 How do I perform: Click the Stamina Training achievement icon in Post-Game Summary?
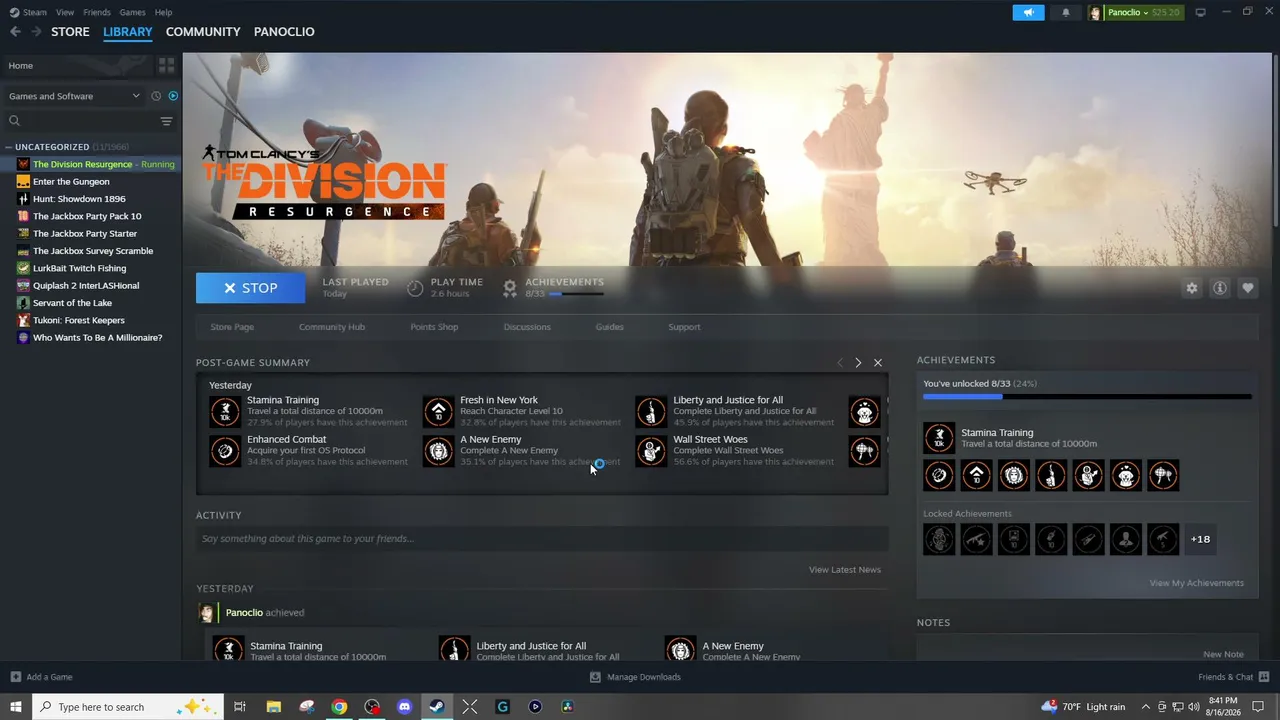click(225, 412)
